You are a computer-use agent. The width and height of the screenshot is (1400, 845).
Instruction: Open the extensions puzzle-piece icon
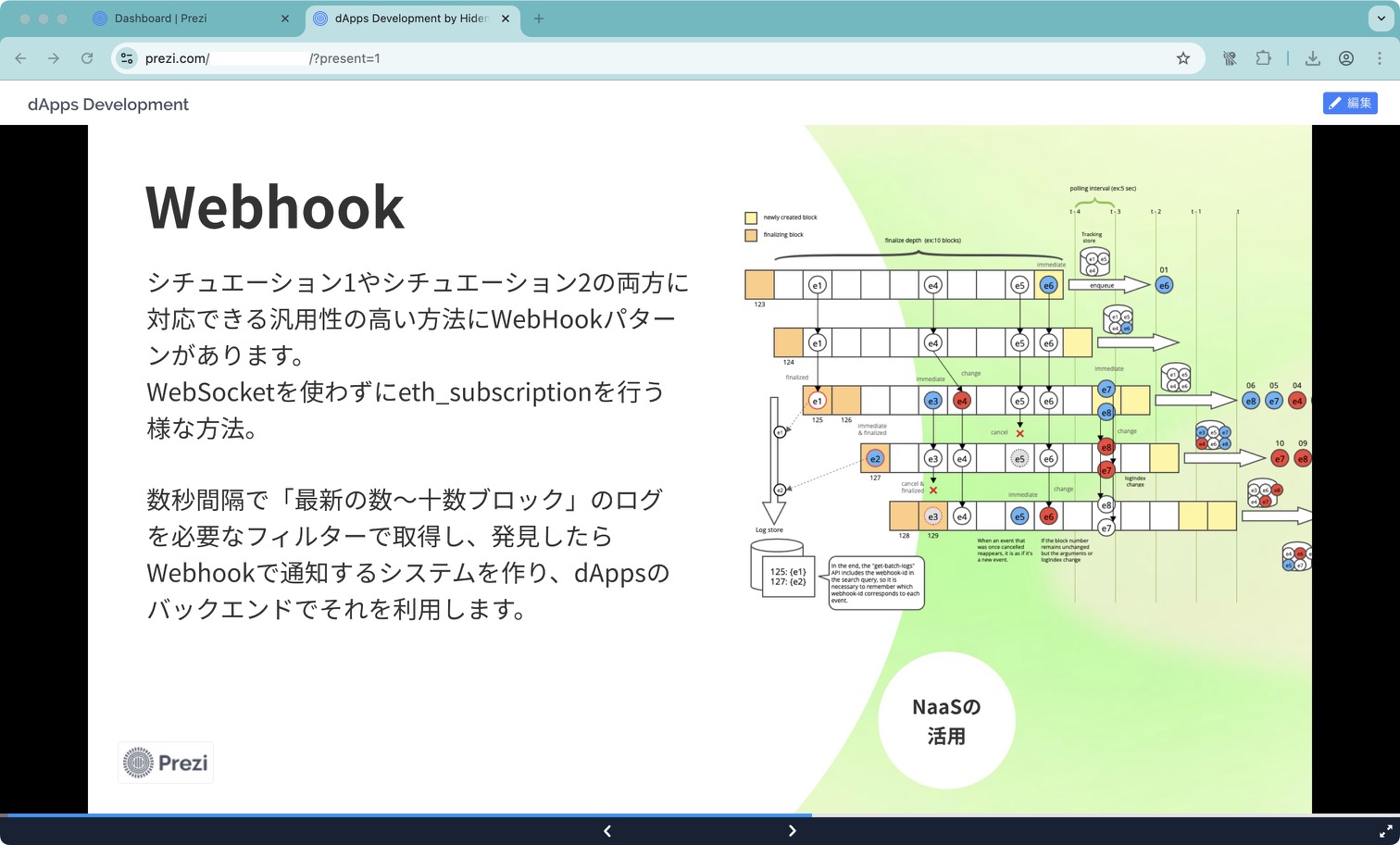pyautogui.click(x=1263, y=57)
